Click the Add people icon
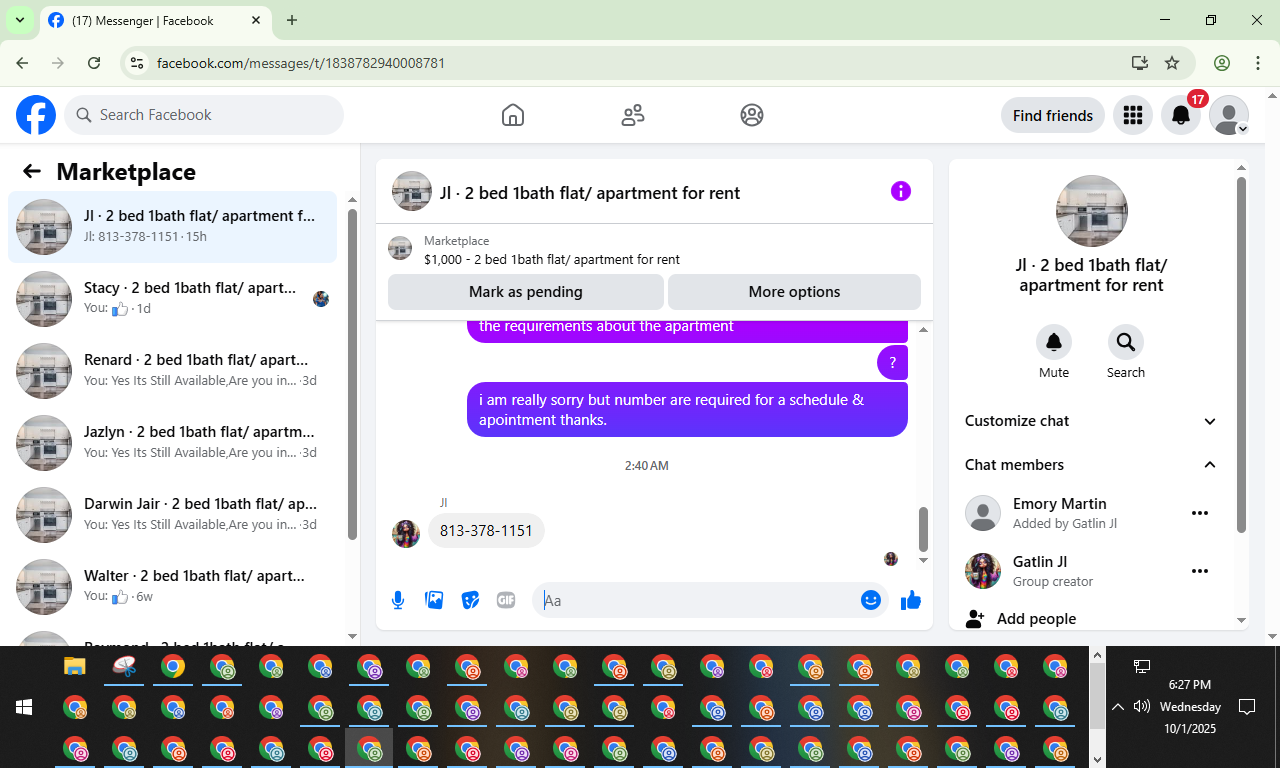The width and height of the screenshot is (1280, 768). (x=975, y=619)
